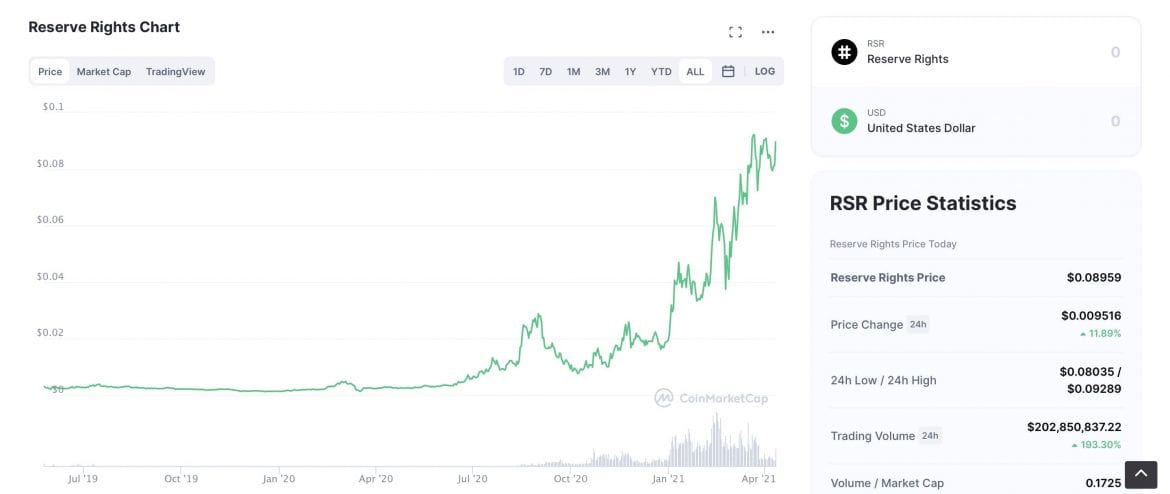Screen dimensions: 1170x494
Task: Select the Price tab
Action: pos(50,71)
